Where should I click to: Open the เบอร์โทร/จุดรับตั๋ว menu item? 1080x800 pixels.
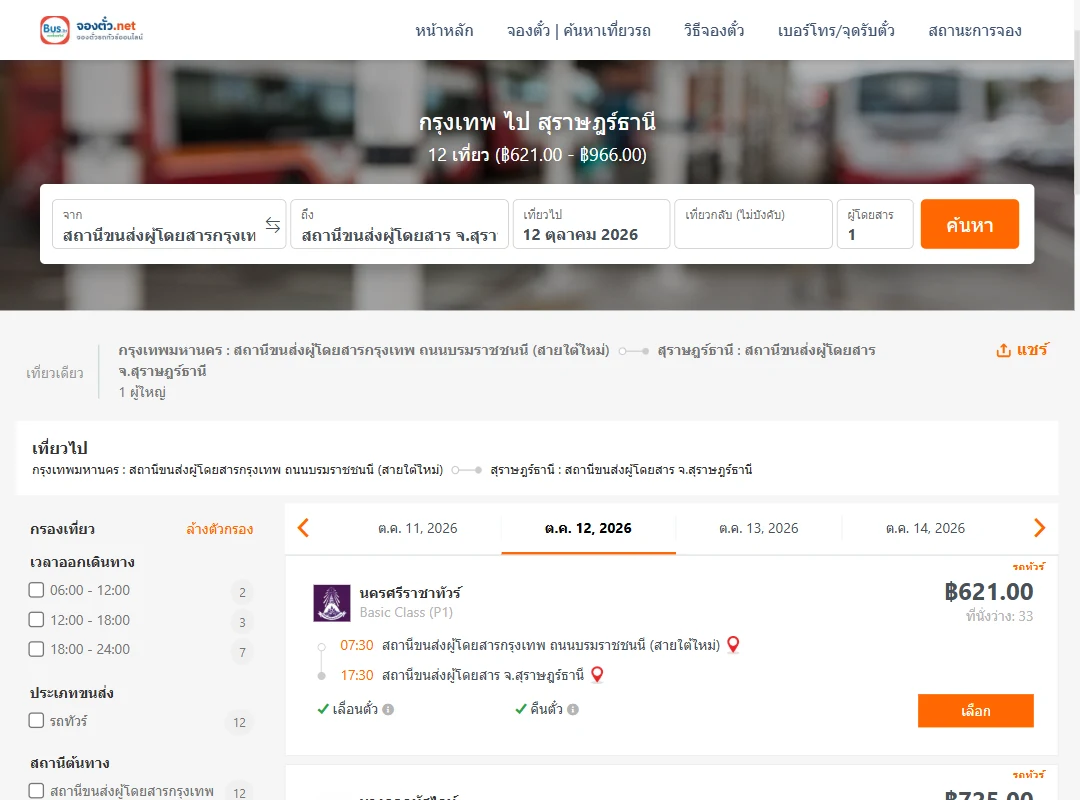pos(836,30)
